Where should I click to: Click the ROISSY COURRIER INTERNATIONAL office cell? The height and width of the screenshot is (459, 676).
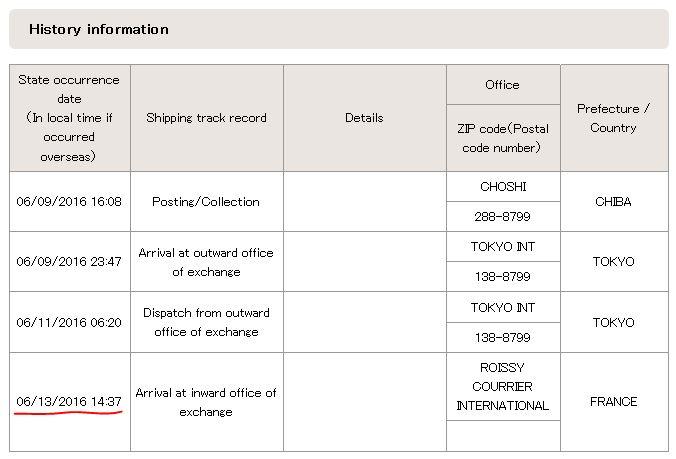pyautogui.click(x=503, y=387)
